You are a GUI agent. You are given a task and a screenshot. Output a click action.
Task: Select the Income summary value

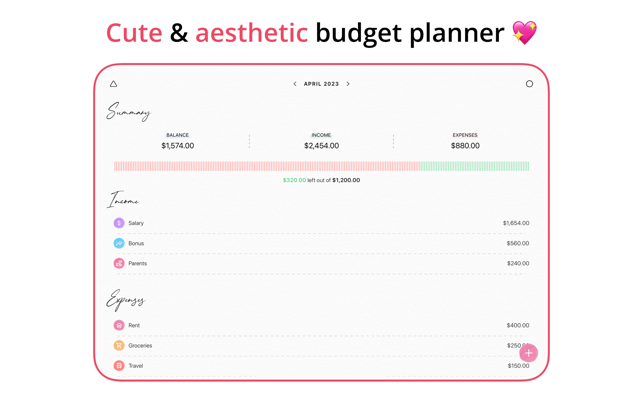coord(322,146)
